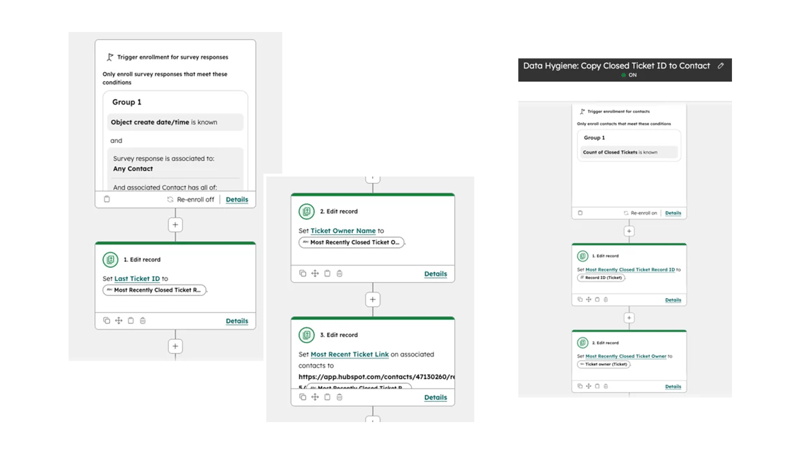Click clipboard icon in contacts trigger card footer
The width and height of the screenshot is (800, 457).
point(580,213)
